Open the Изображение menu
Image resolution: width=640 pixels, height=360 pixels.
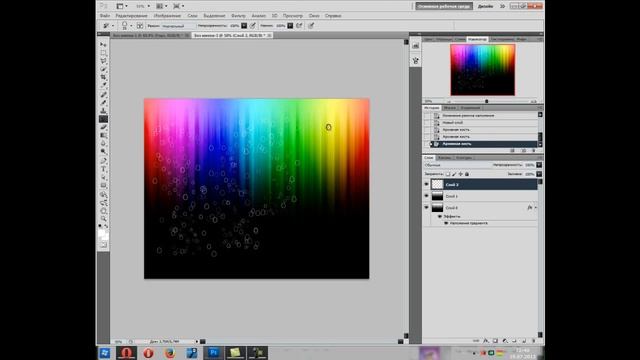click(x=167, y=16)
